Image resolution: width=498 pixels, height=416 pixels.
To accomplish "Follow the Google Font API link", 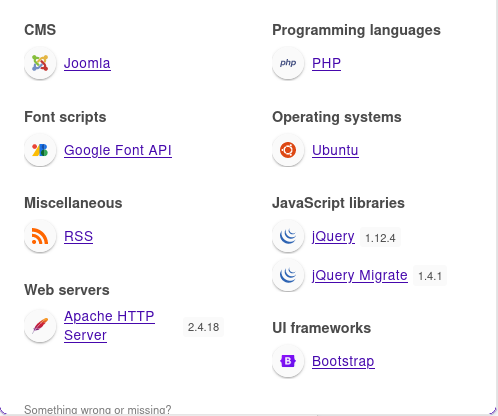I will [118, 150].
